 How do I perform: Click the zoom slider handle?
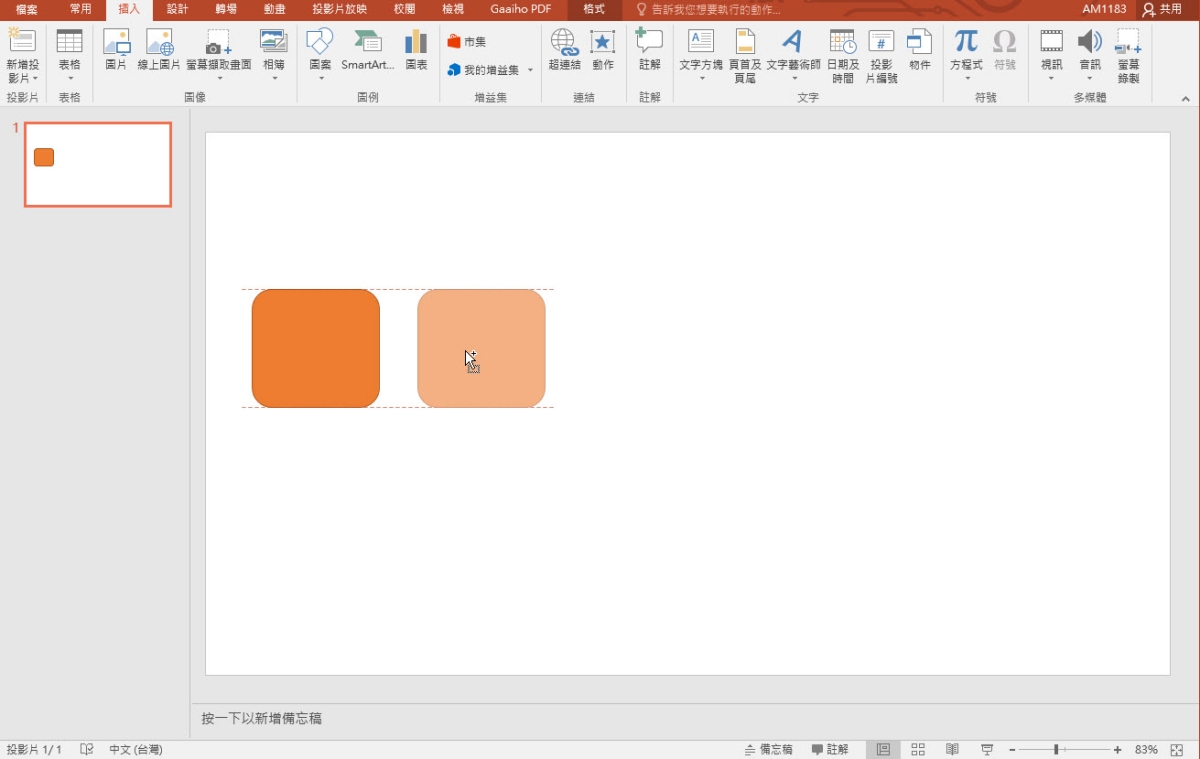click(1056, 749)
